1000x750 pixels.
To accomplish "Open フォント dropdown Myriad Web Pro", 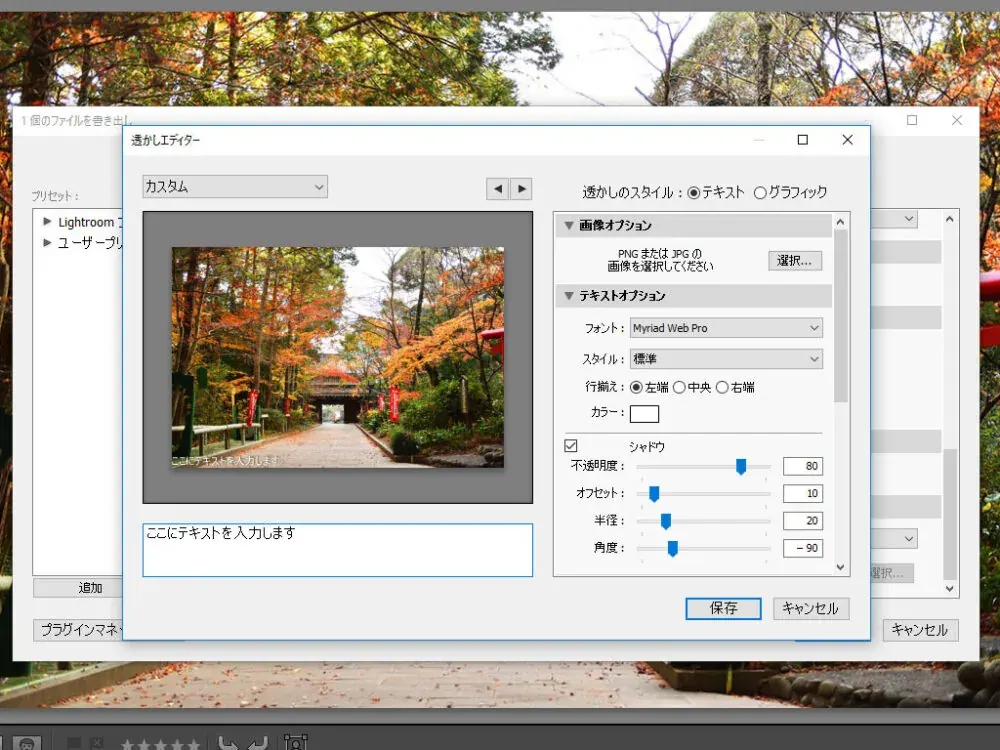I will (x=726, y=328).
